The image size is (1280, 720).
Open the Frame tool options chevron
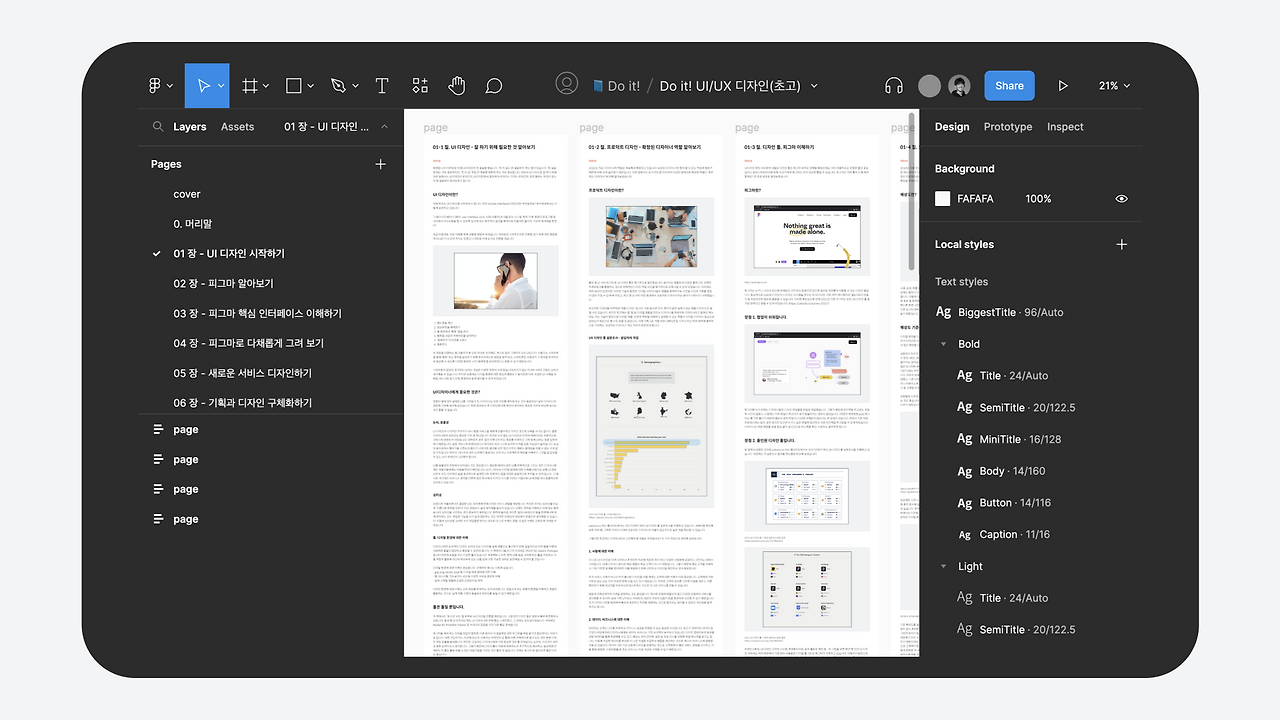click(267, 86)
